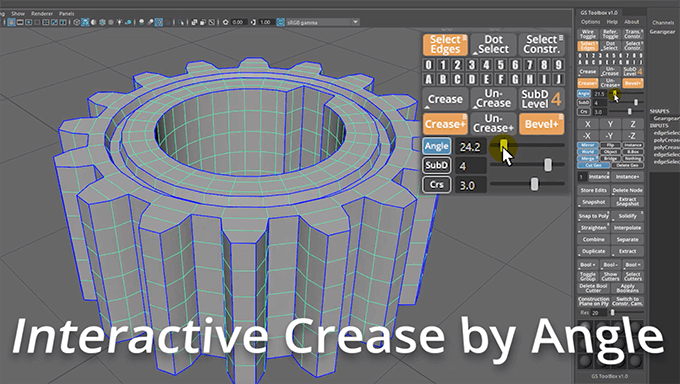Viewport: 680px width, 384px height.
Task: Open the Panels menu
Action: point(66,13)
